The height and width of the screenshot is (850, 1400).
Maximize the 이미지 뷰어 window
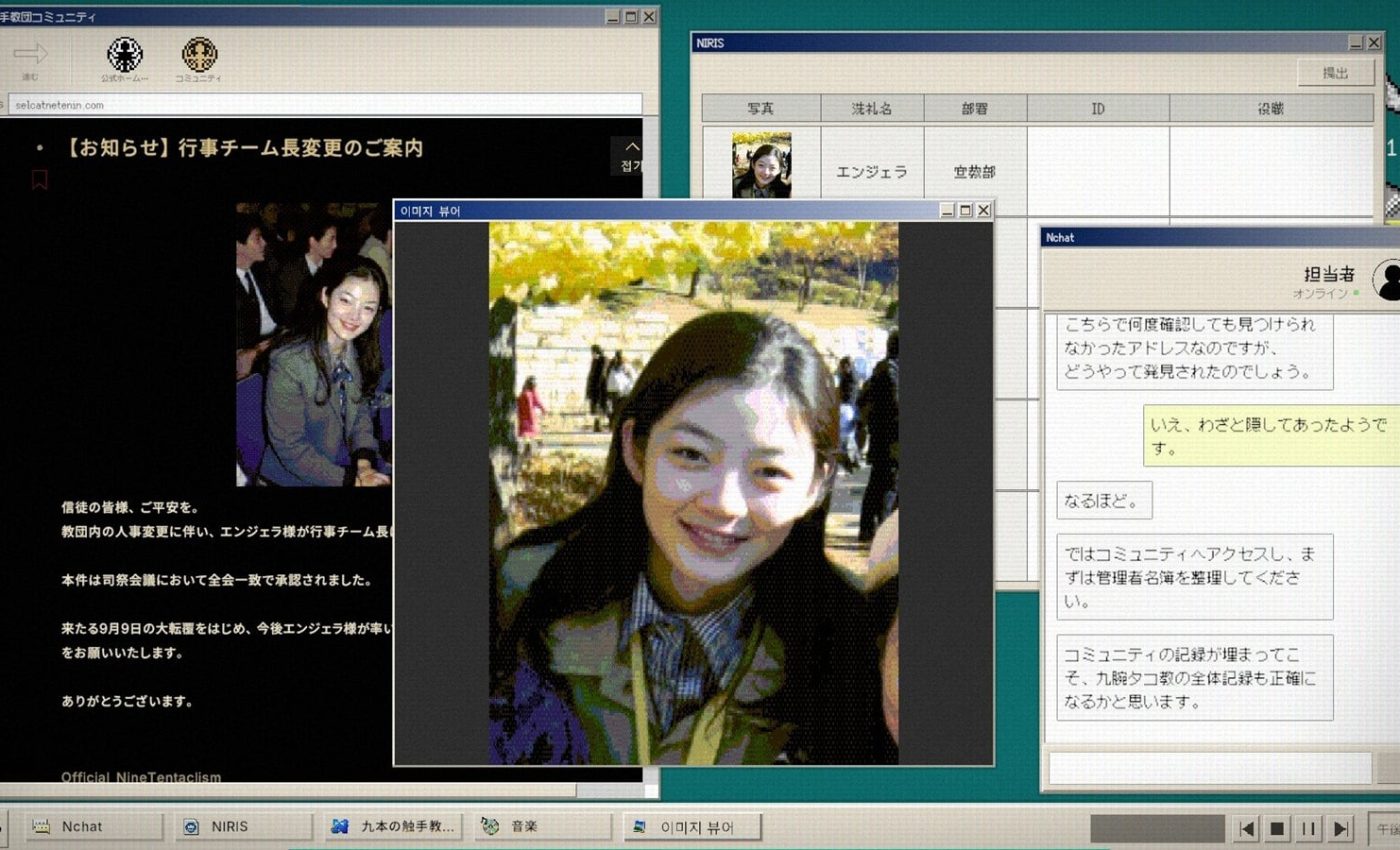coord(965,210)
